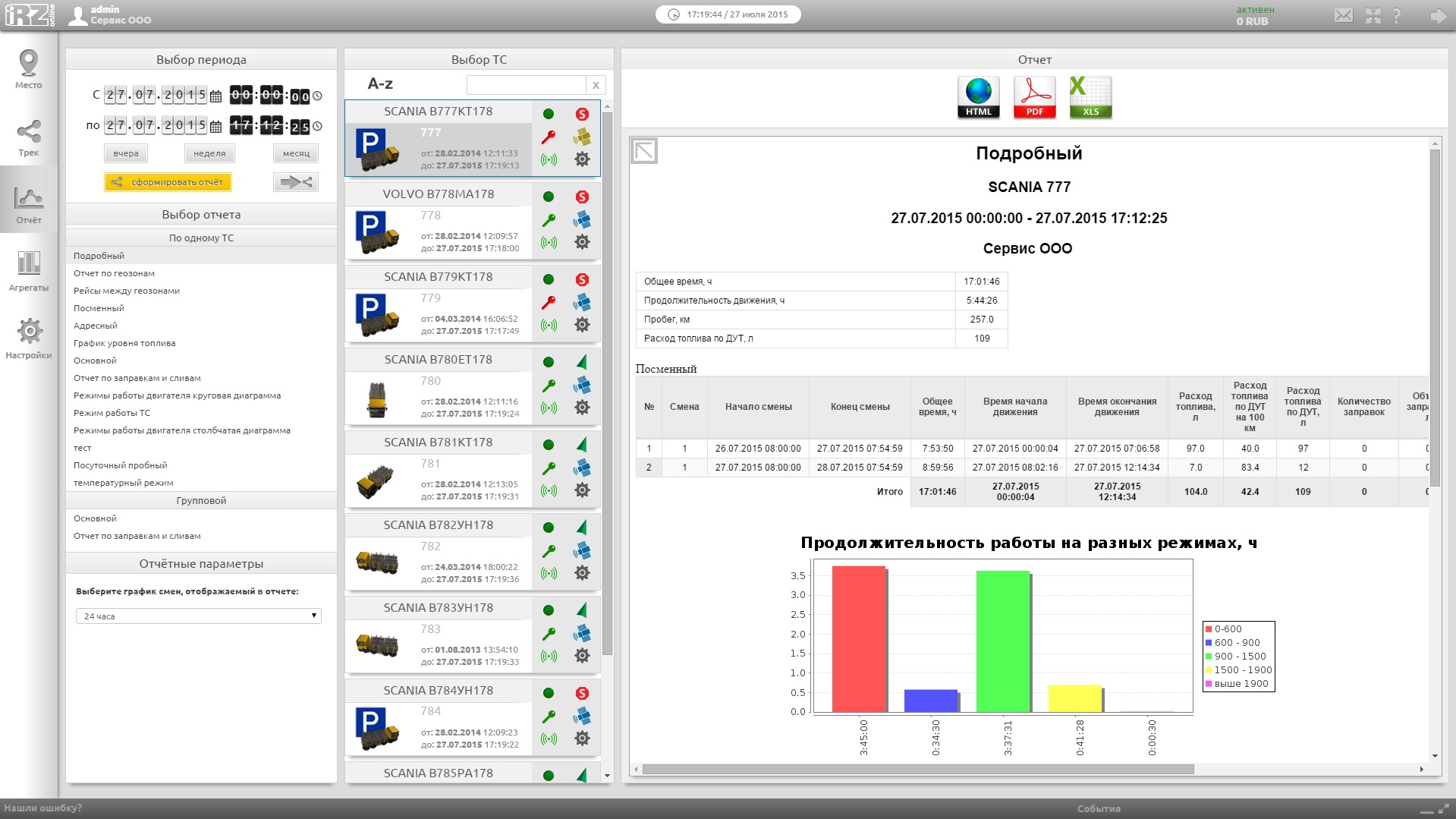The height and width of the screenshot is (819, 1456).
Task: Click События in bottom bar
Action: point(1099,809)
